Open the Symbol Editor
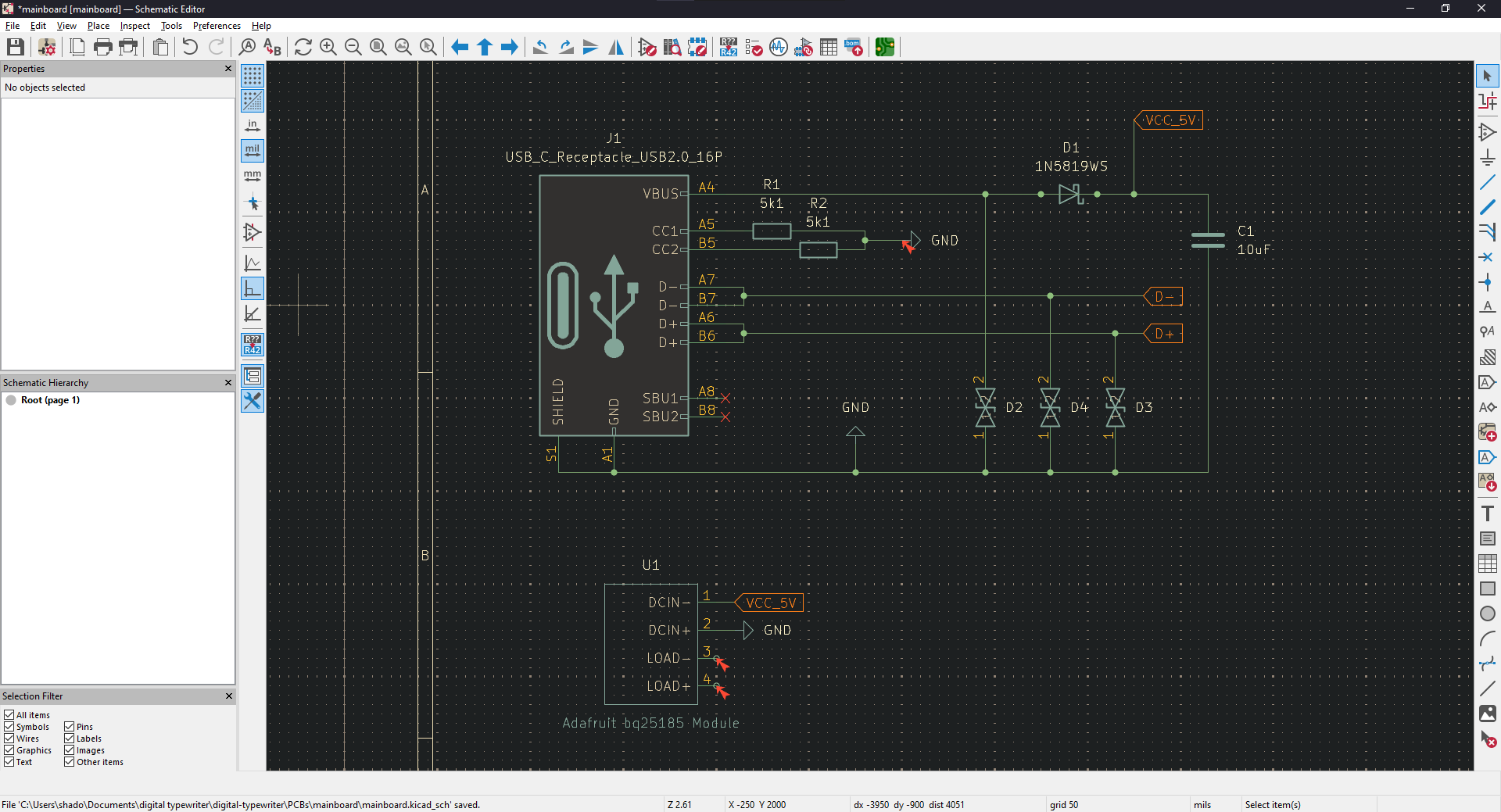This screenshot has width=1501, height=812. point(647,48)
